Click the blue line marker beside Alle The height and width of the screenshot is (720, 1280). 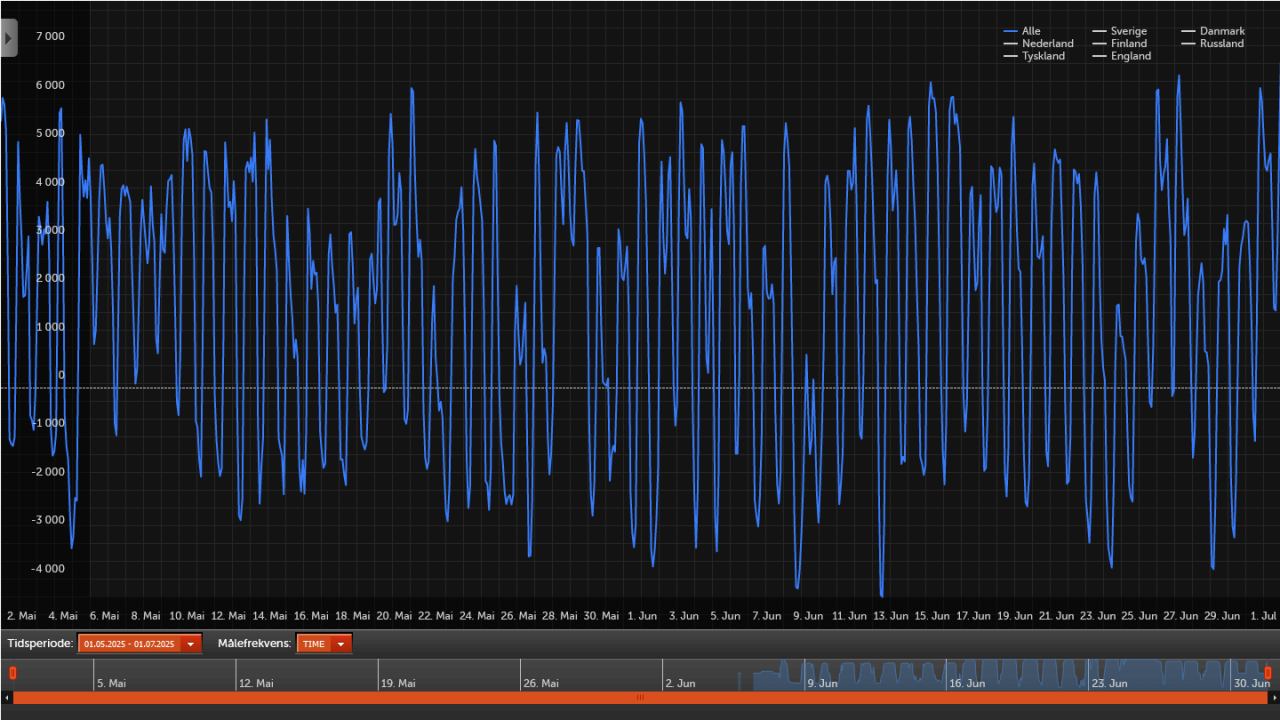point(1010,31)
